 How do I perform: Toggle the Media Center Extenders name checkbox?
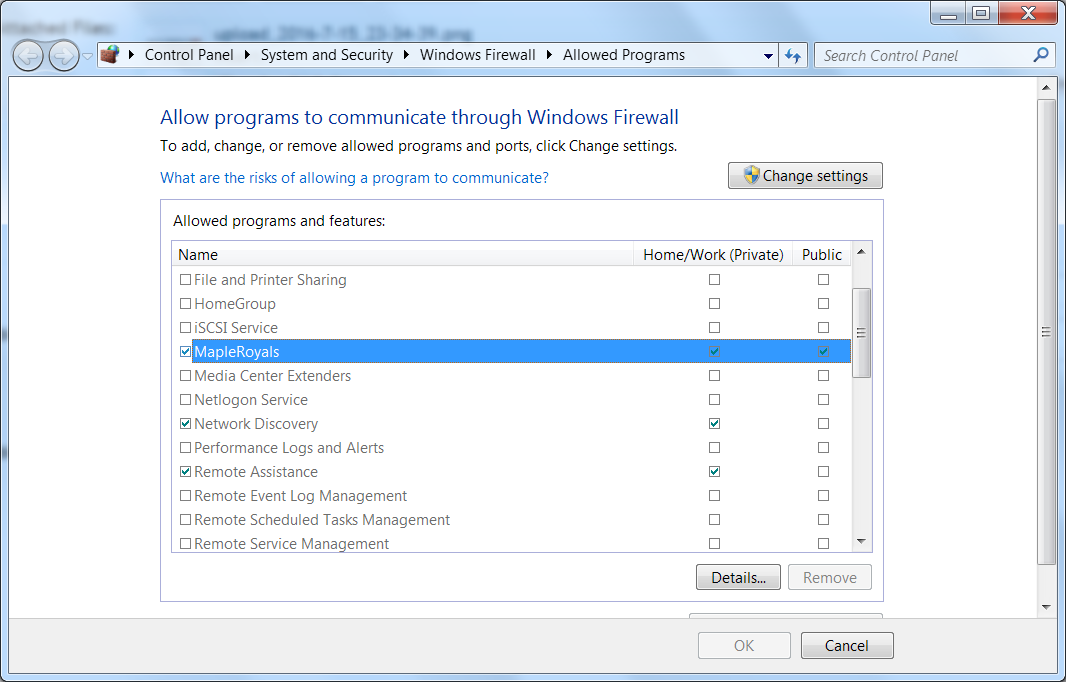(186, 375)
